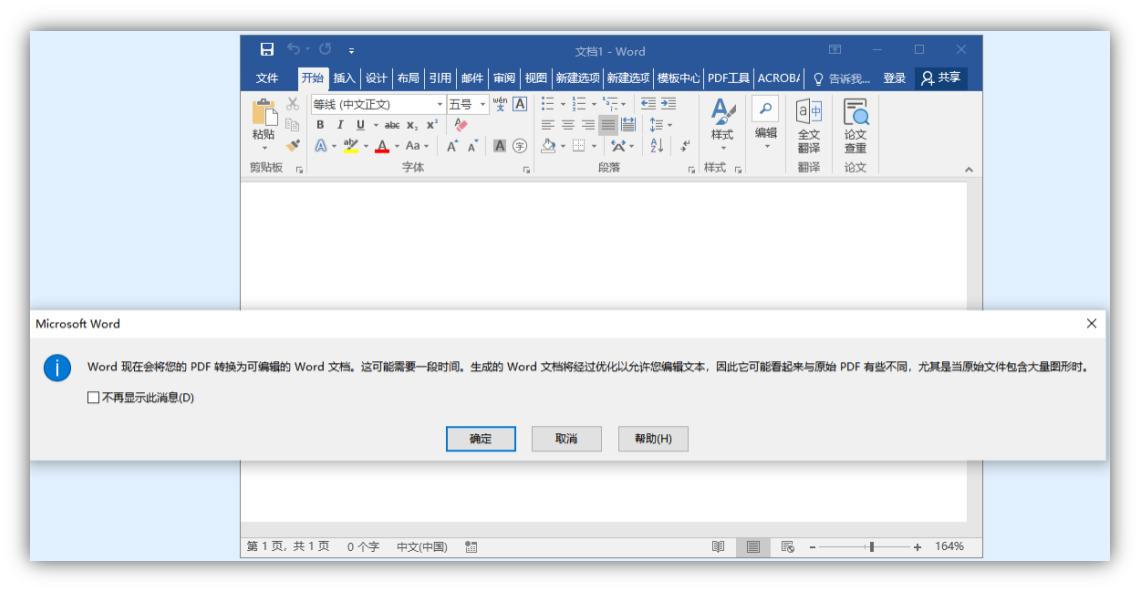Viewport: 1140px width, 592px height.
Task: Click the character border A icon
Action: (520, 104)
